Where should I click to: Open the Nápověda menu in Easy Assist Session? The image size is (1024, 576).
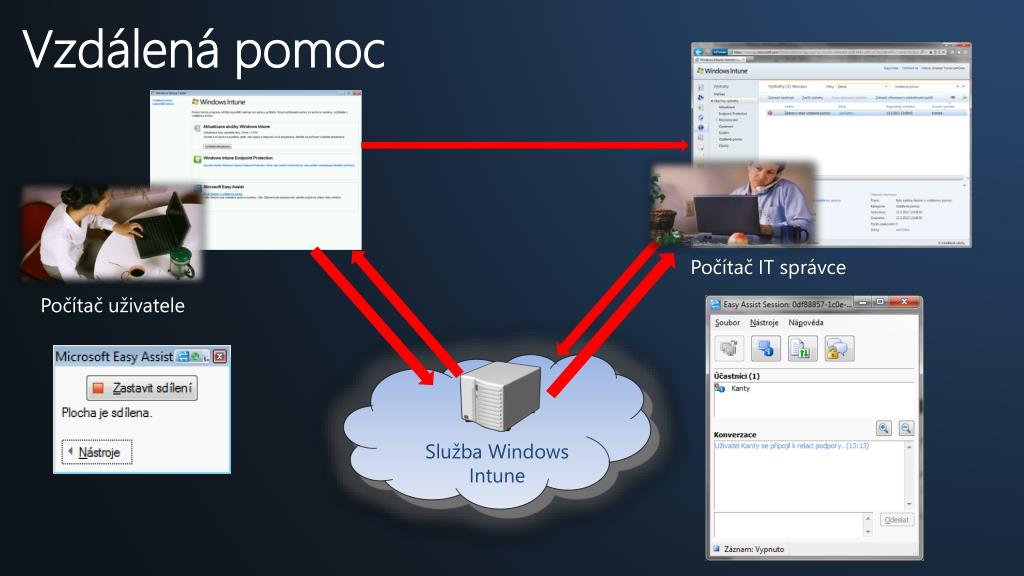tap(805, 323)
